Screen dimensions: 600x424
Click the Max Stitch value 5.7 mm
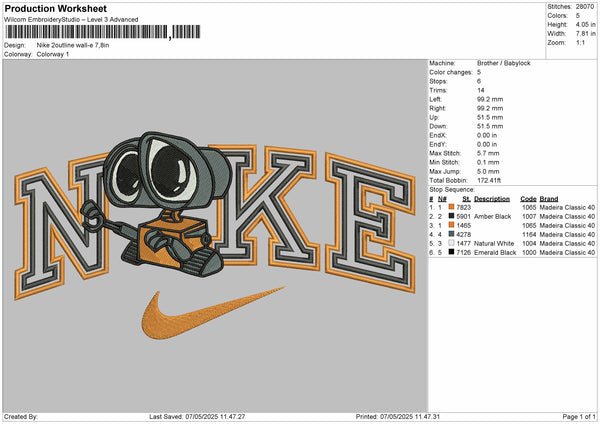[488, 153]
